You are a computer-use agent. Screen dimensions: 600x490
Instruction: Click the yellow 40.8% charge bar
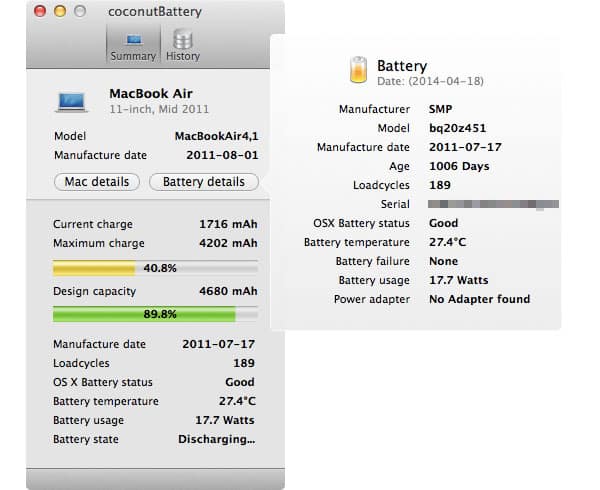pos(154,268)
